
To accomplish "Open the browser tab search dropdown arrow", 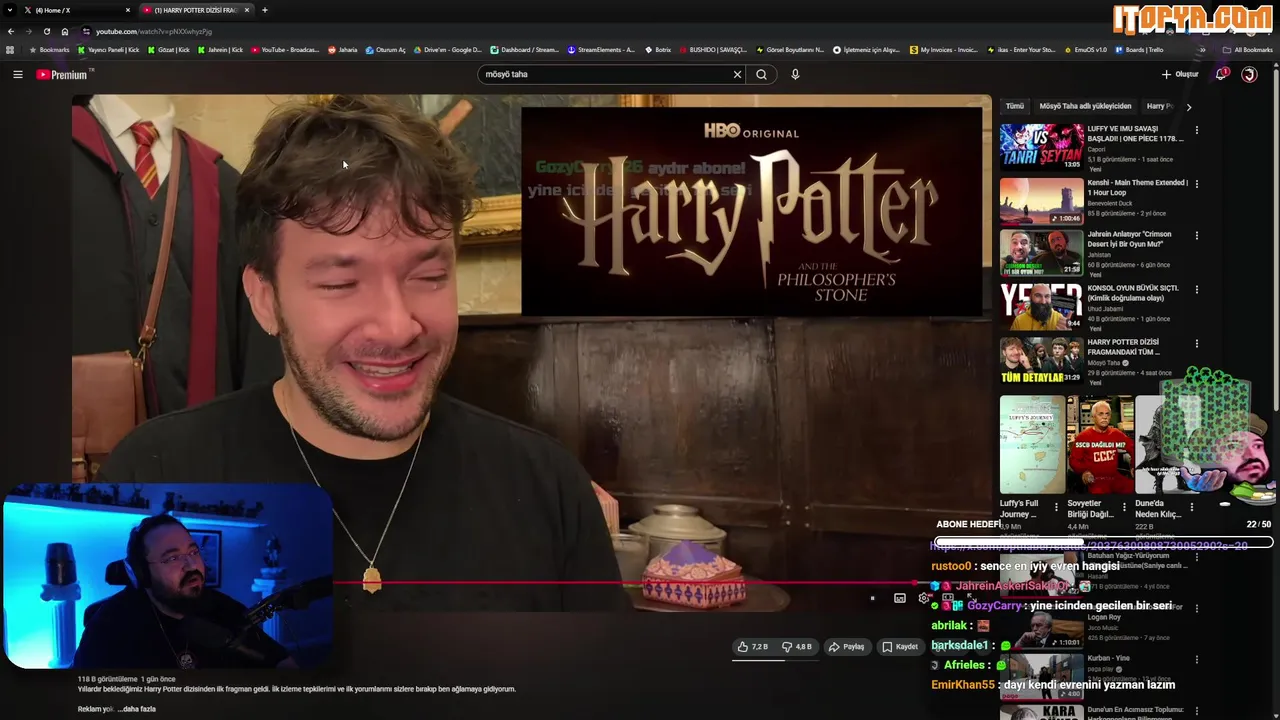I will pyautogui.click(x=9, y=10).
